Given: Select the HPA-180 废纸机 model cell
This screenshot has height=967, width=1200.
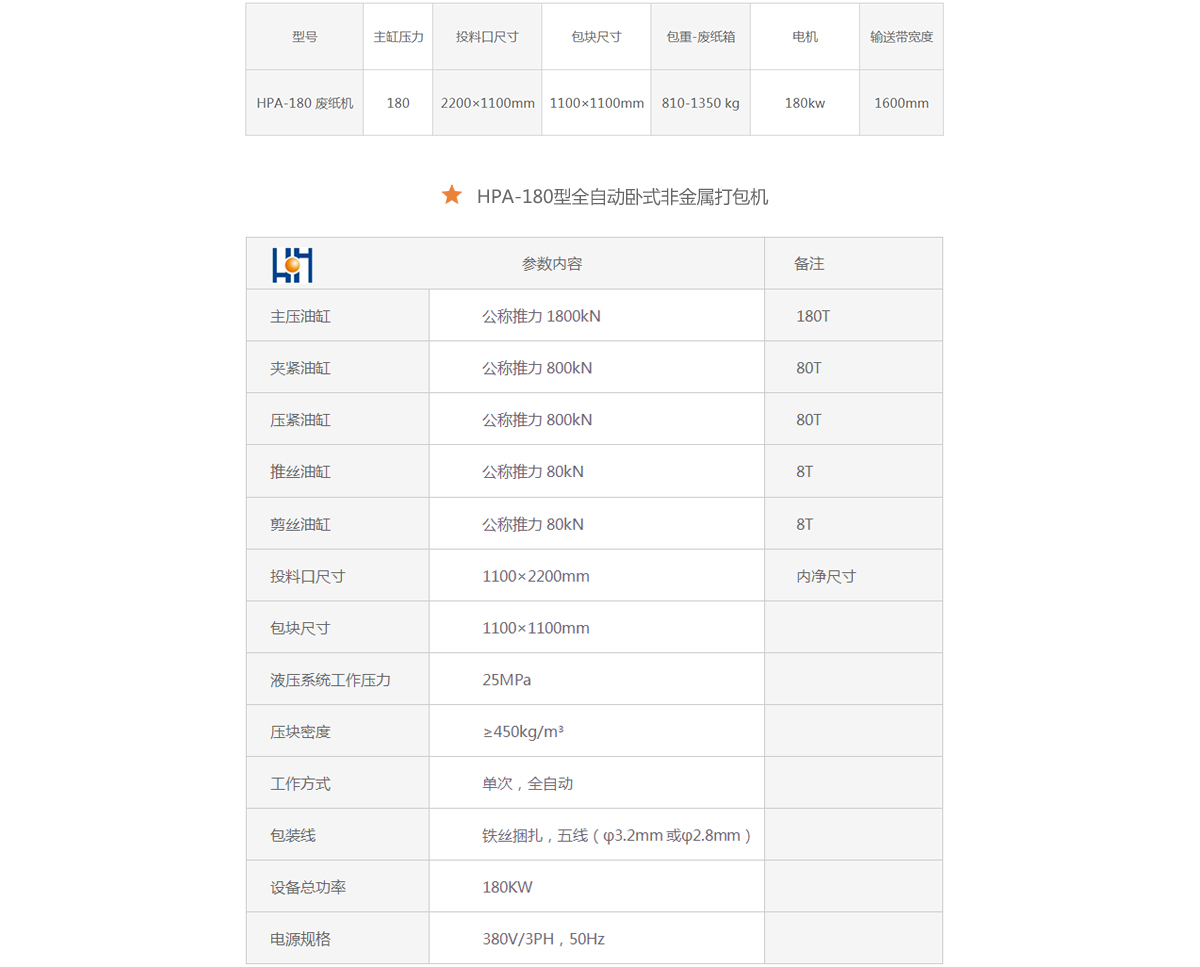Looking at the screenshot, I should click(305, 103).
